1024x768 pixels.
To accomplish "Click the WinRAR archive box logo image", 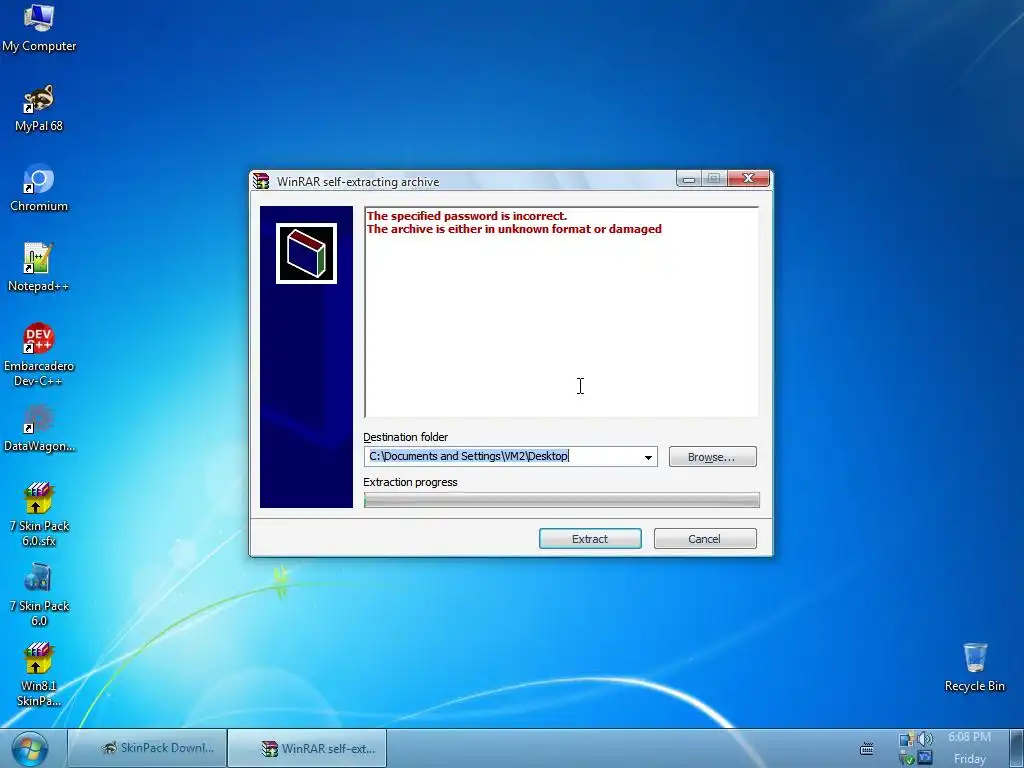I will tap(306, 253).
